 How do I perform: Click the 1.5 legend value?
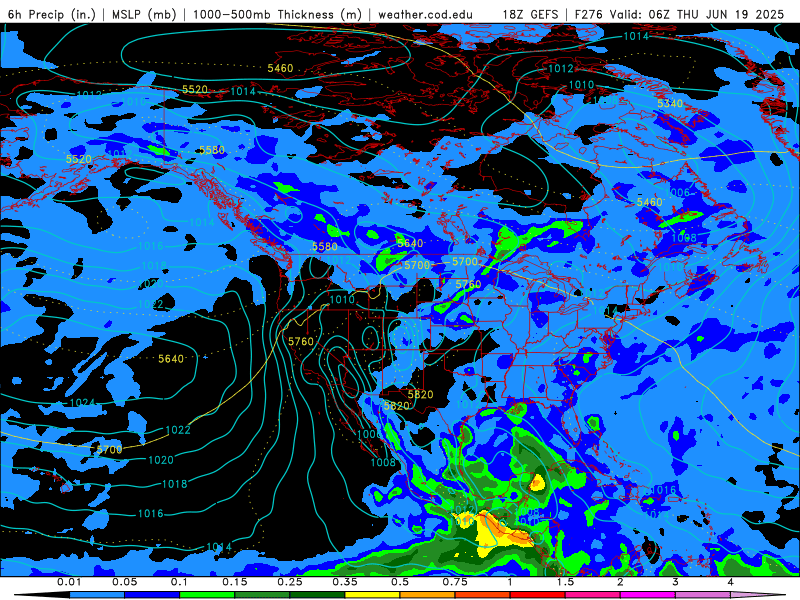coord(565,582)
